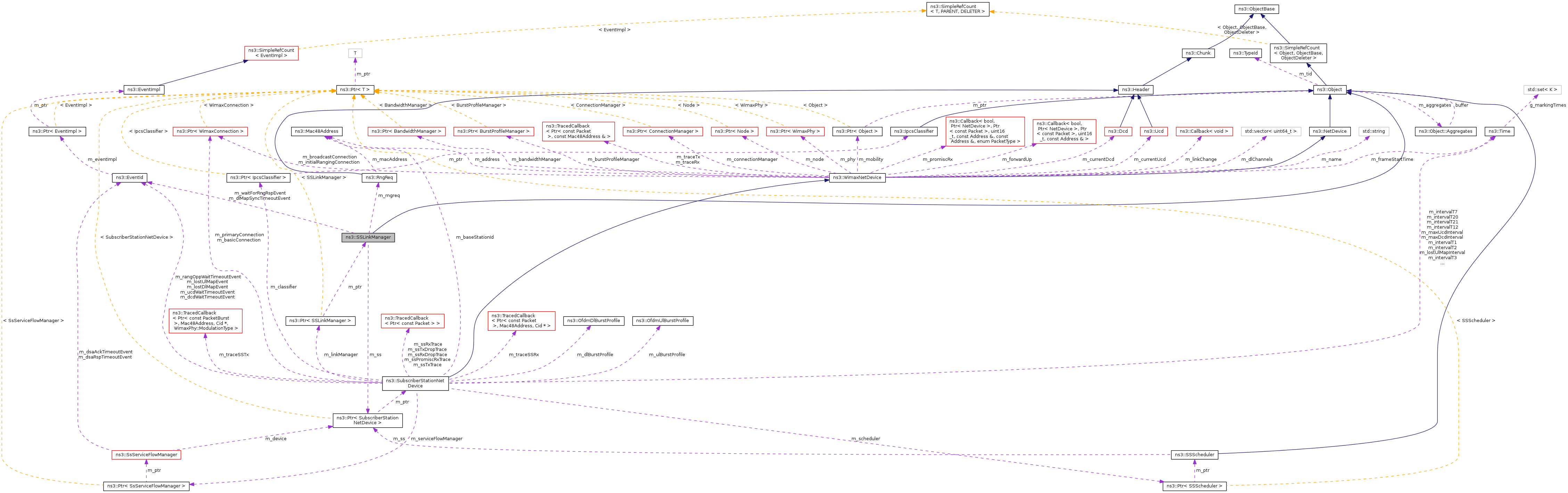Click the ns3::Ptr< WimaxConnection > node

210,131
